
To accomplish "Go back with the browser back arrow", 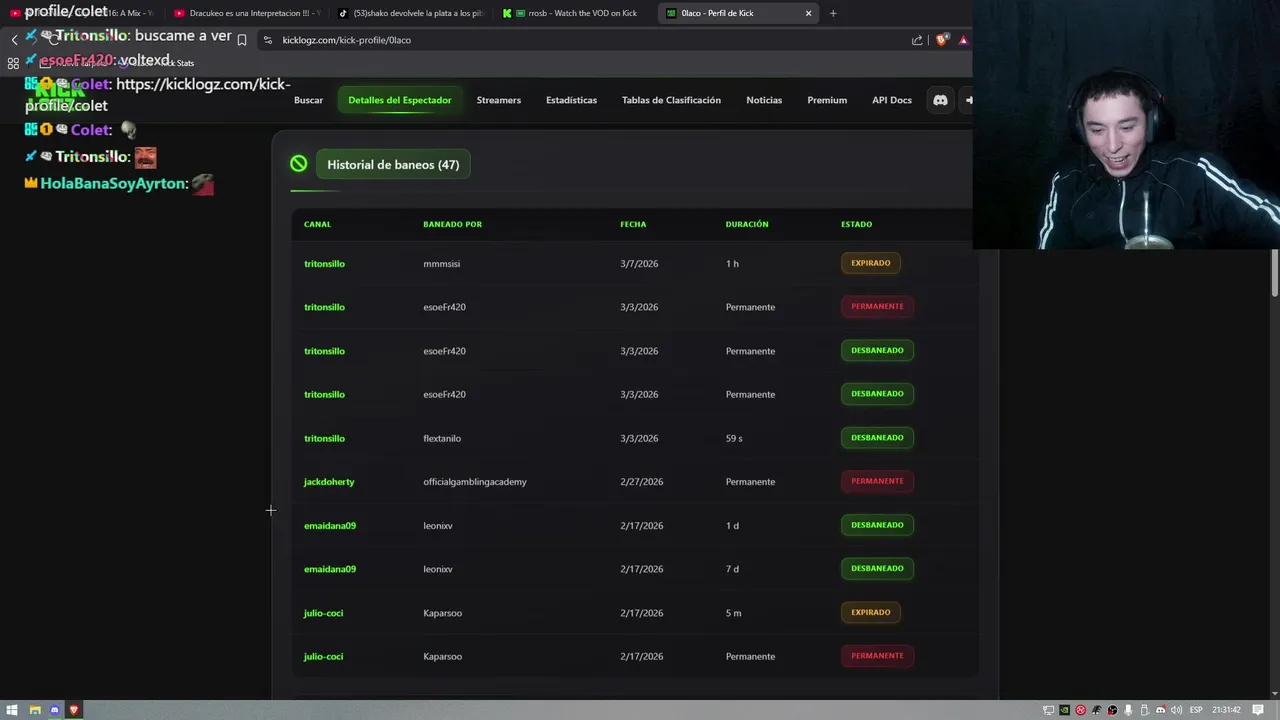I will [x=15, y=40].
